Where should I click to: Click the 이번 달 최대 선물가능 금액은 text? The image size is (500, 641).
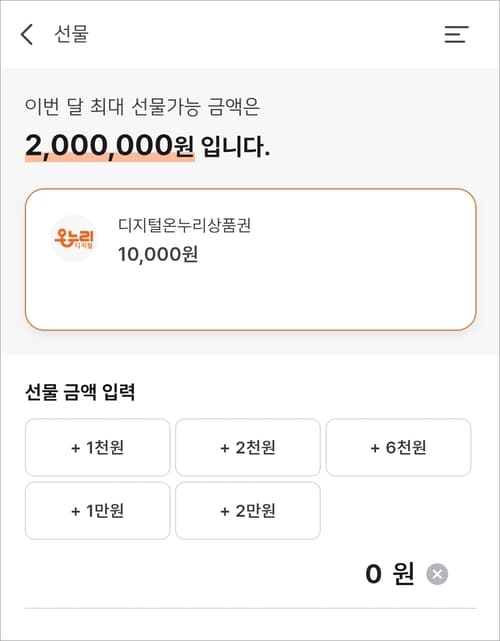click(142, 107)
